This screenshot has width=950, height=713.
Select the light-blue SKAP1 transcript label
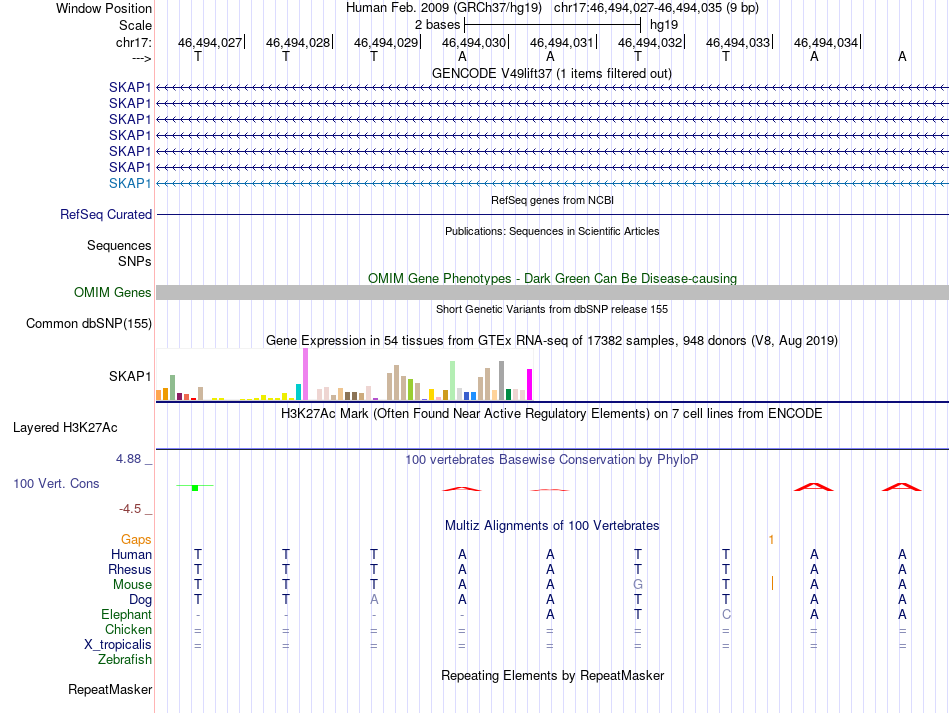130,183
